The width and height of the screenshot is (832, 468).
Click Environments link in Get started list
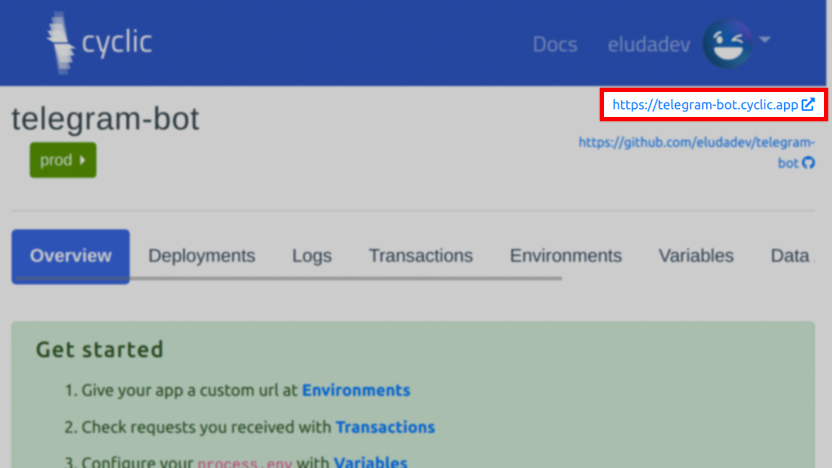point(355,390)
